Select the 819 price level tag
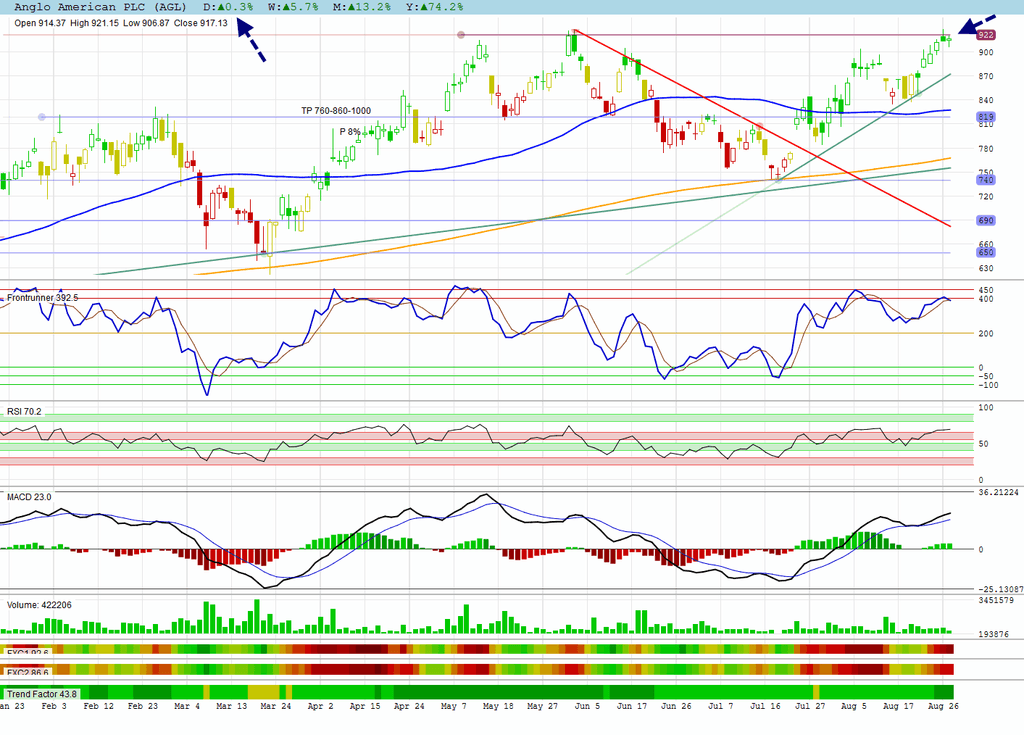 [x=985, y=117]
